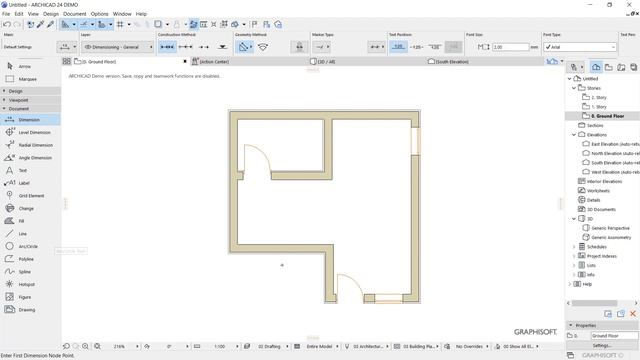Viewport: 640px width, 360px height.
Task: Open the Document menu
Action: [x=75, y=14]
